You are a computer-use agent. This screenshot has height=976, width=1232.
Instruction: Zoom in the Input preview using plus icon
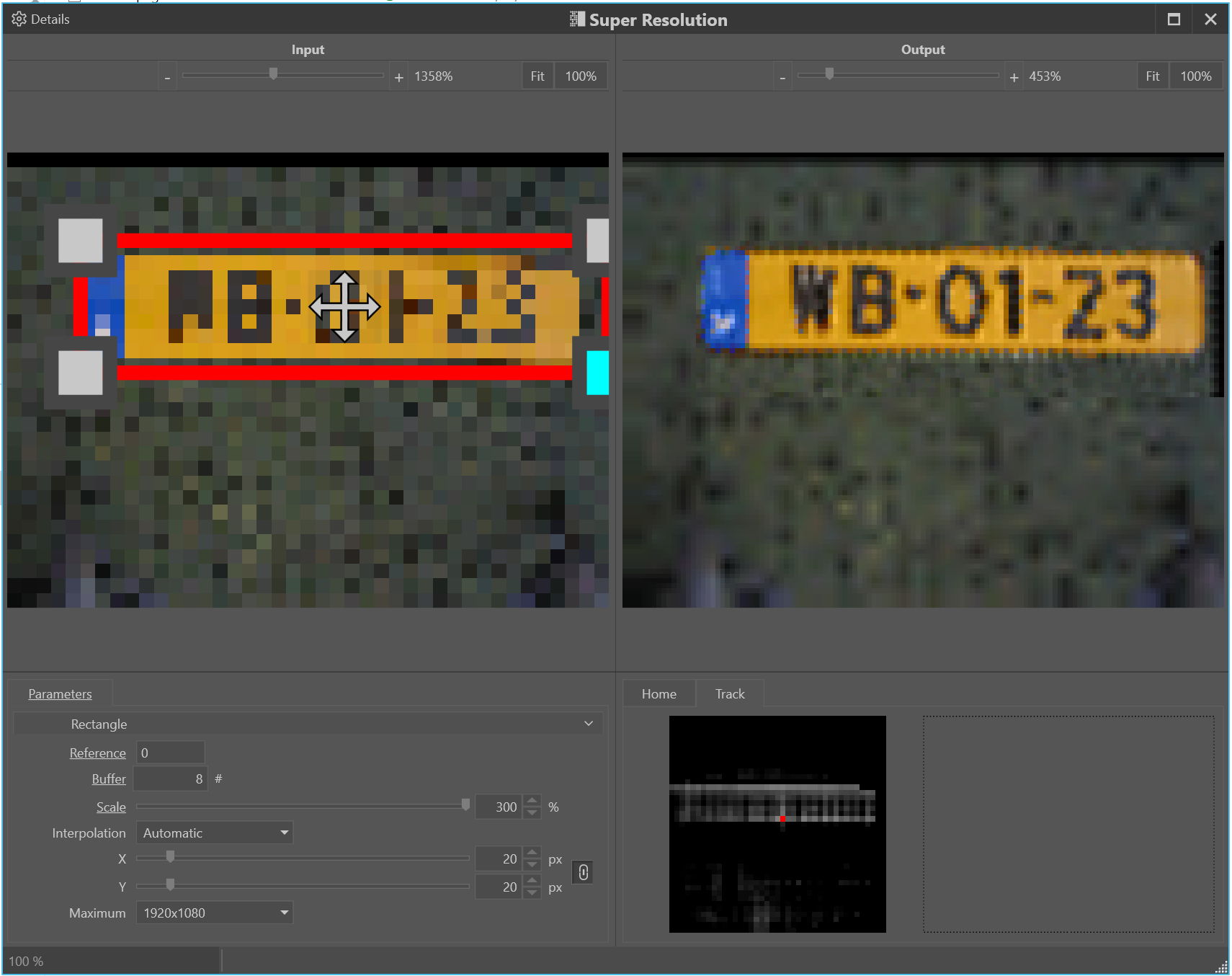[399, 76]
